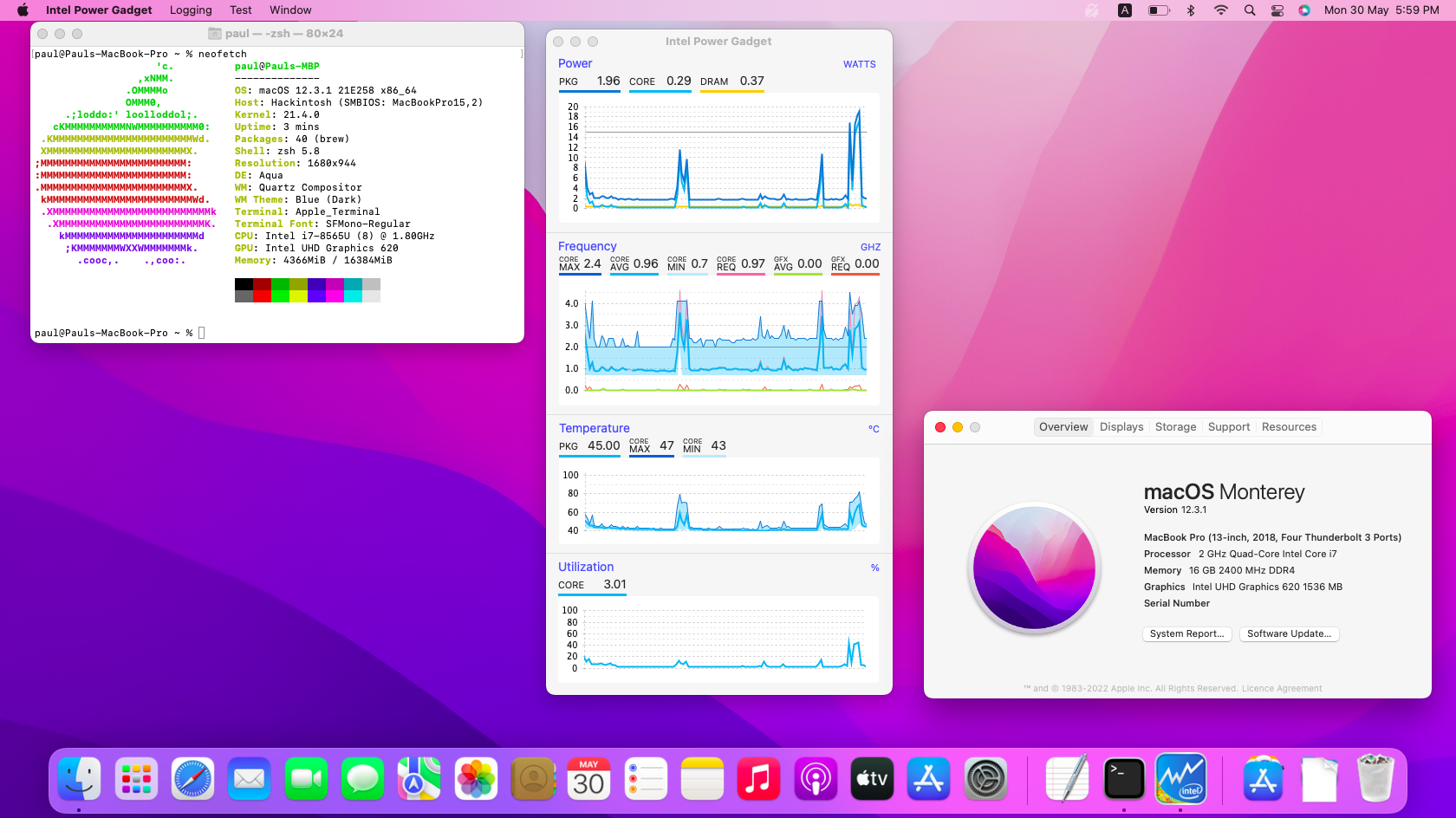Open Reminders from the dock
The image size is (1456, 818).
pyautogui.click(x=646, y=778)
